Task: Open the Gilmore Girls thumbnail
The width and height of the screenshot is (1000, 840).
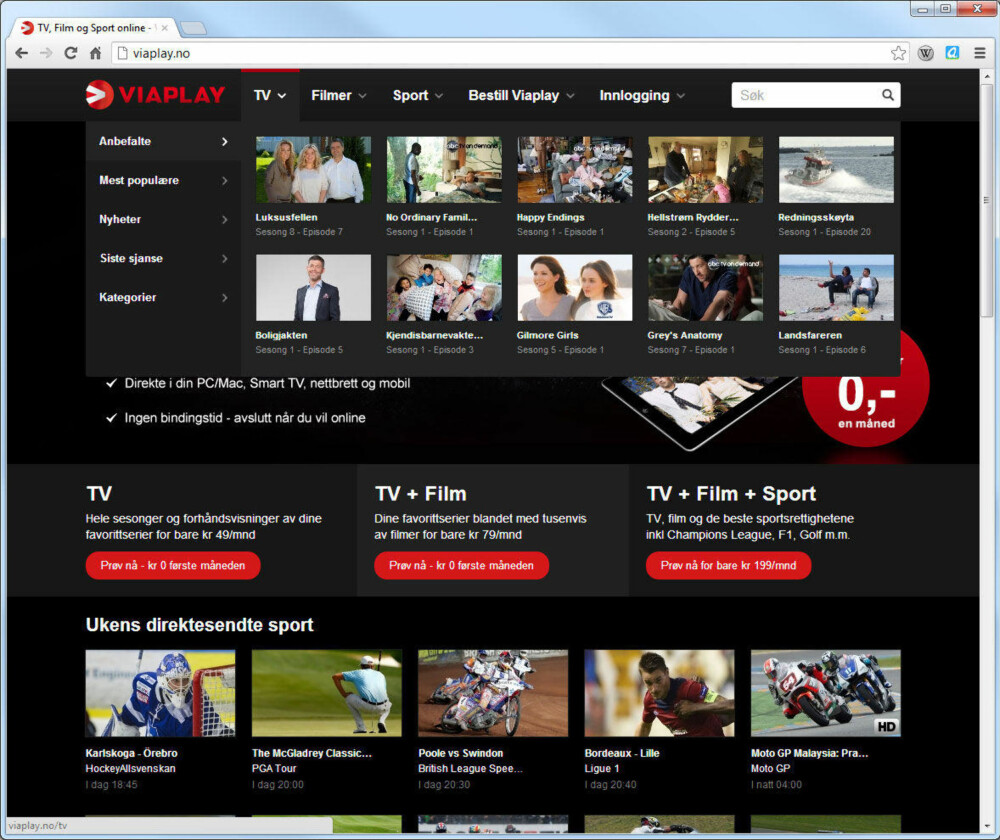Action: coord(575,288)
